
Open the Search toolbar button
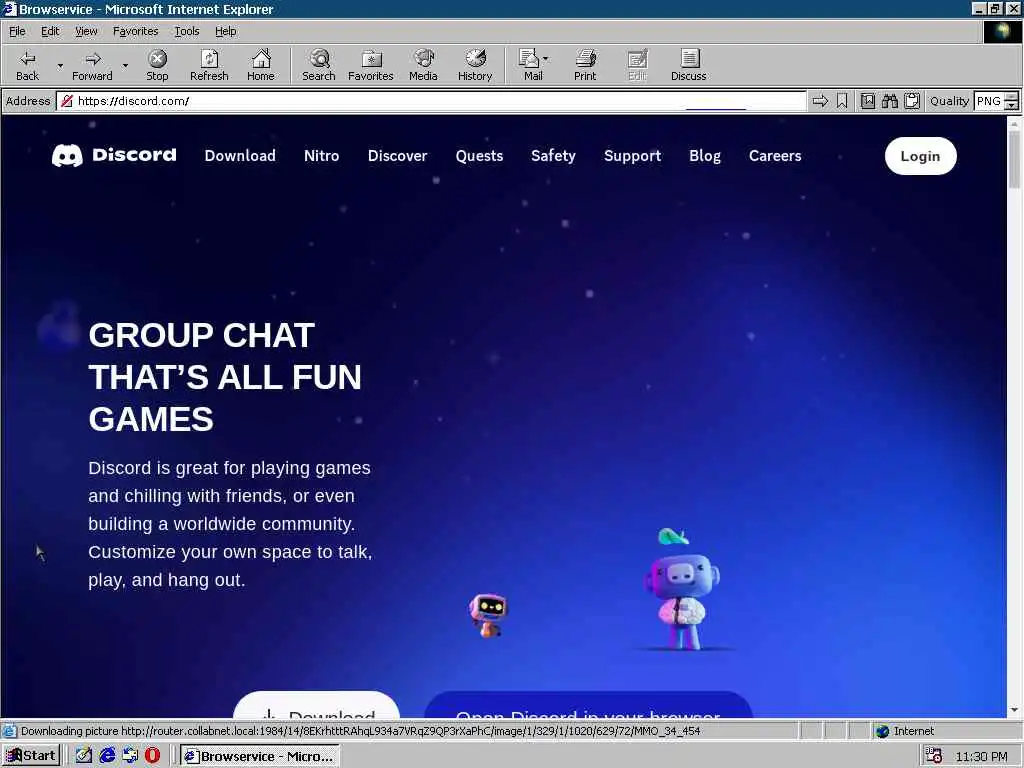click(319, 65)
